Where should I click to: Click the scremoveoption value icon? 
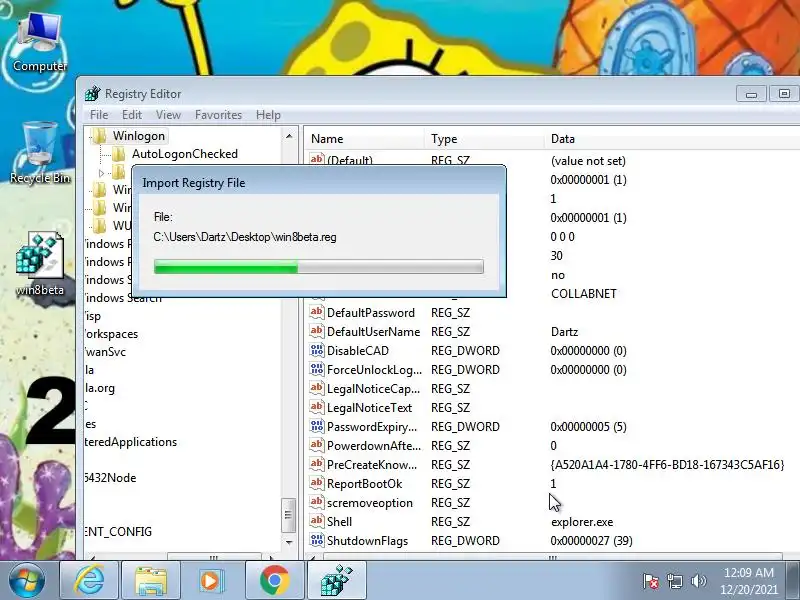point(316,502)
